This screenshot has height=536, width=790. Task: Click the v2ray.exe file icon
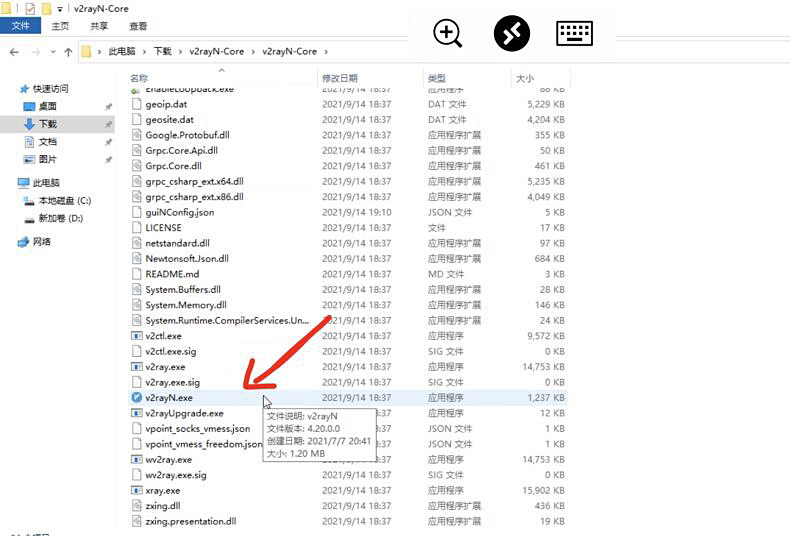136,367
